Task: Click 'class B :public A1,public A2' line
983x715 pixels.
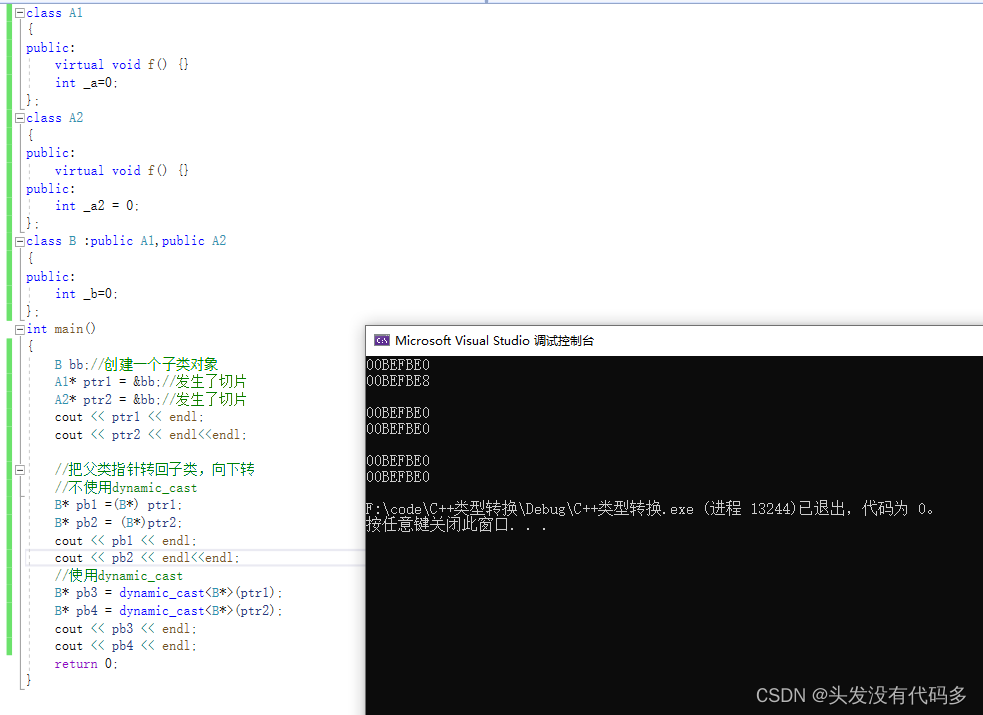Action: 125,241
